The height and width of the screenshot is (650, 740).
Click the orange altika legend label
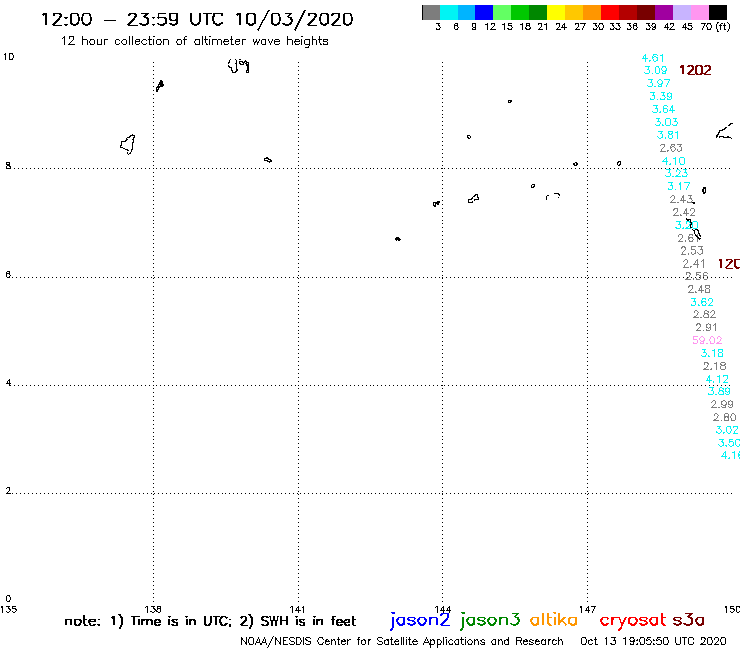pos(554,620)
